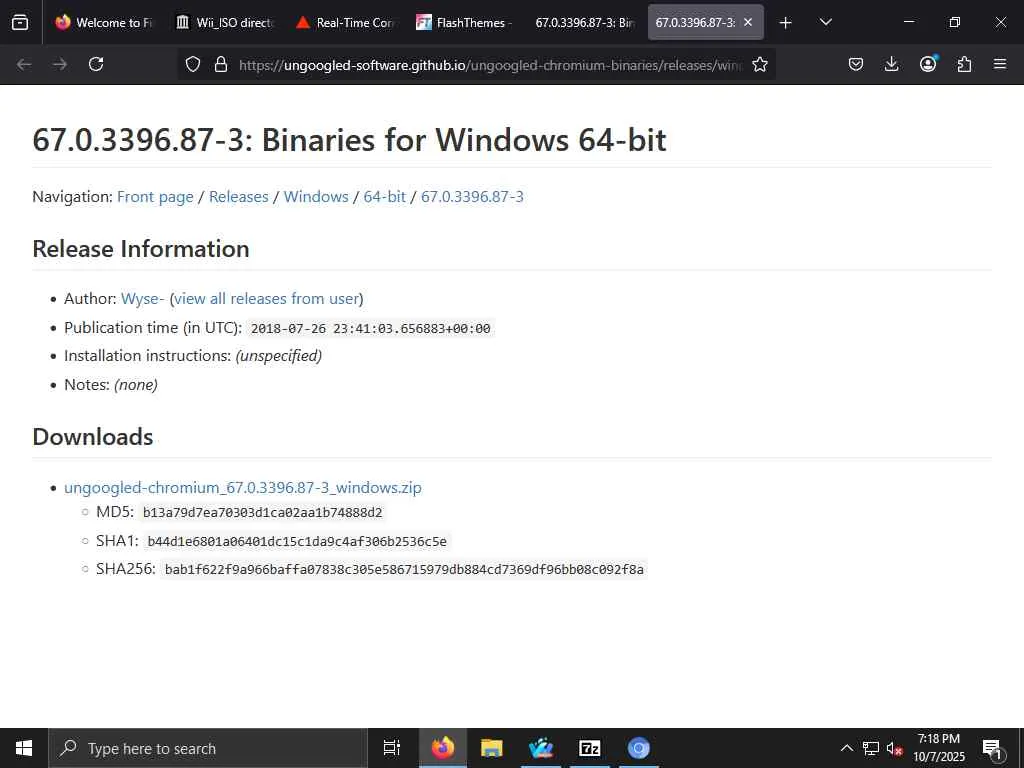Screen dimensions: 1024x768
Task: Click the publication time value
Action: coord(370,328)
